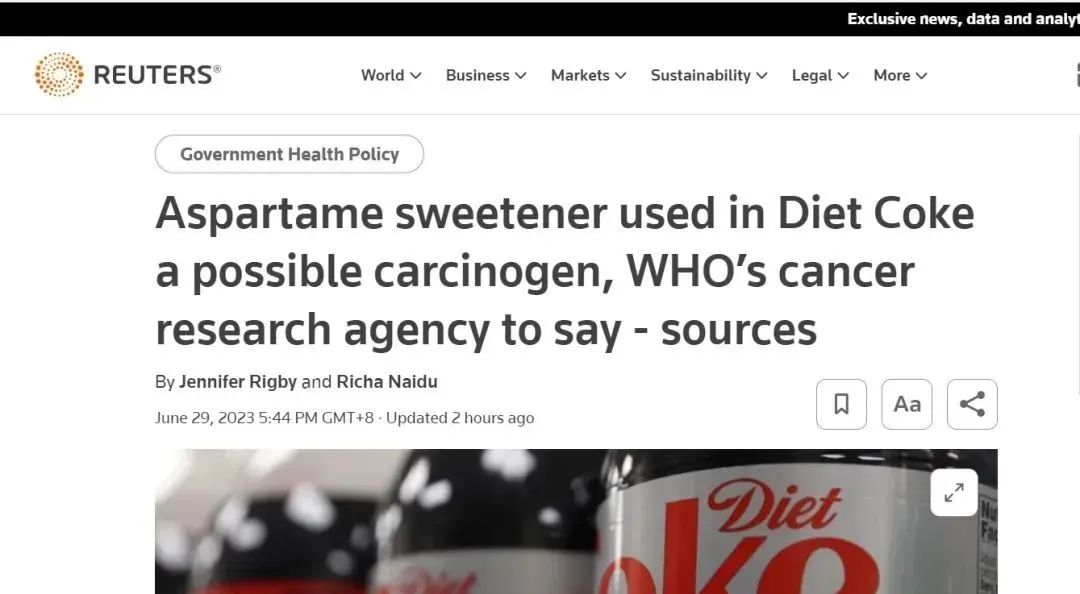Share the article using the share icon
Image resolution: width=1080 pixels, height=594 pixels.
pyautogui.click(x=972, y=404)
